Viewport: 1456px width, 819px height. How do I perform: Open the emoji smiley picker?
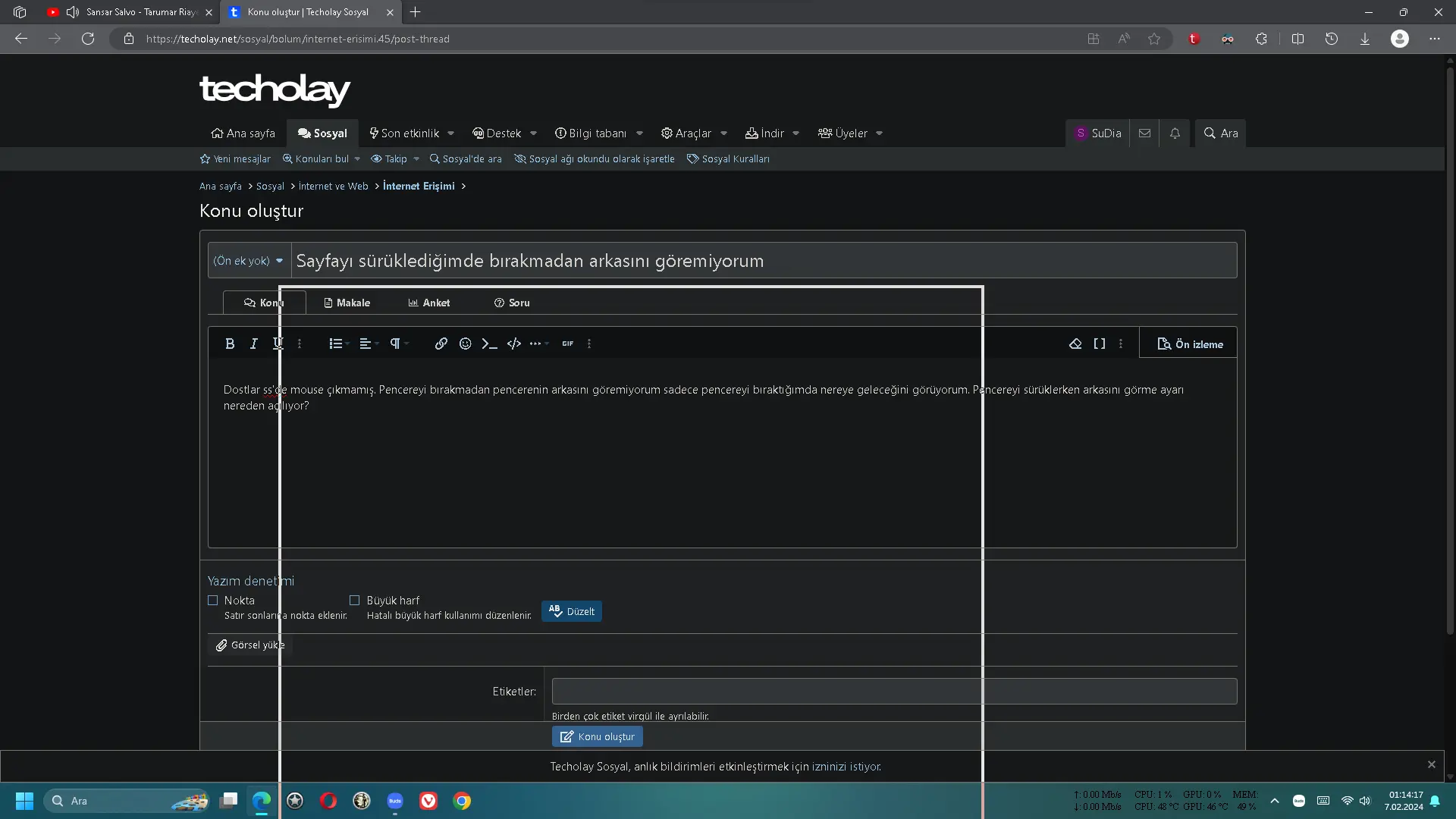[x=466, y=344]
